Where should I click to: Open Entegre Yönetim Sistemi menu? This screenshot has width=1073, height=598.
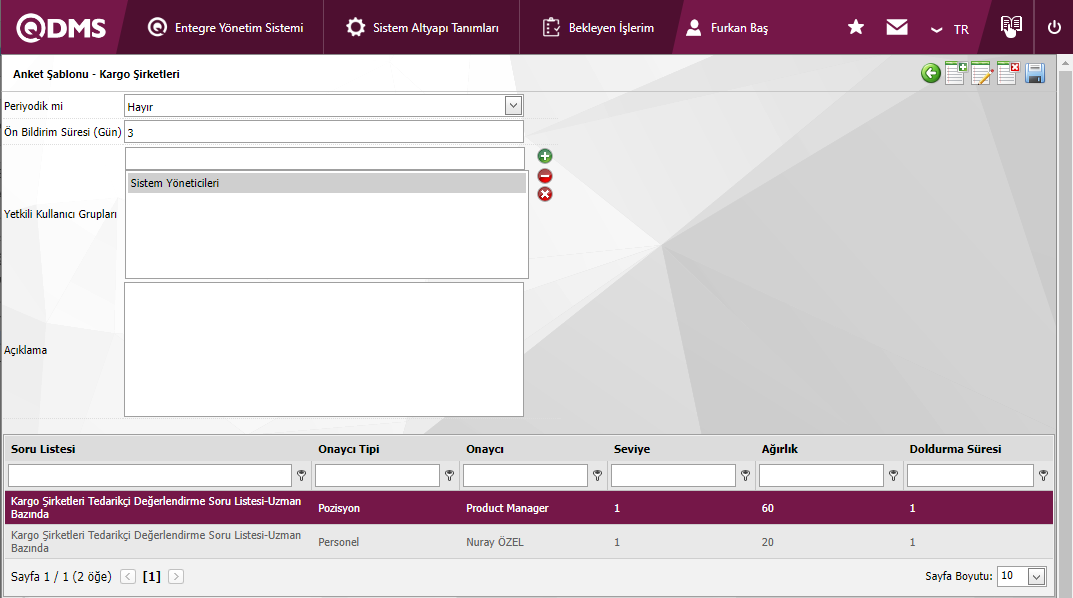click(225, 28)
